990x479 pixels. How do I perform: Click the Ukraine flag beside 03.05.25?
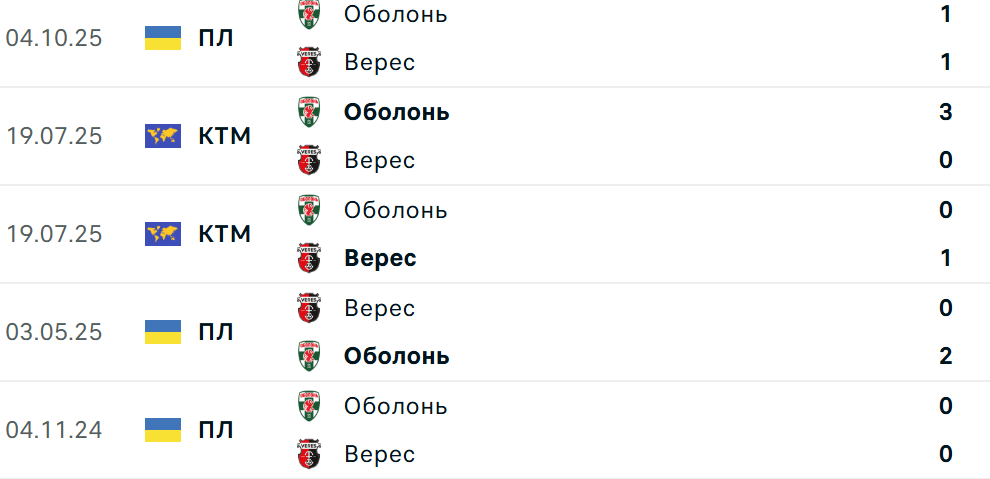click(x=163, y=332)
